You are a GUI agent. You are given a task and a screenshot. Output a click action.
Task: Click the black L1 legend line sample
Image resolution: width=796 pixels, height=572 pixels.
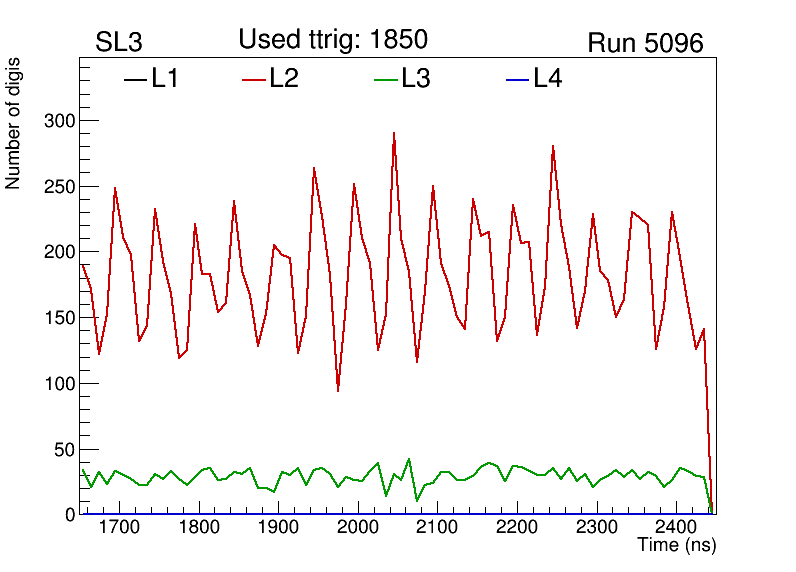point(135,80)
